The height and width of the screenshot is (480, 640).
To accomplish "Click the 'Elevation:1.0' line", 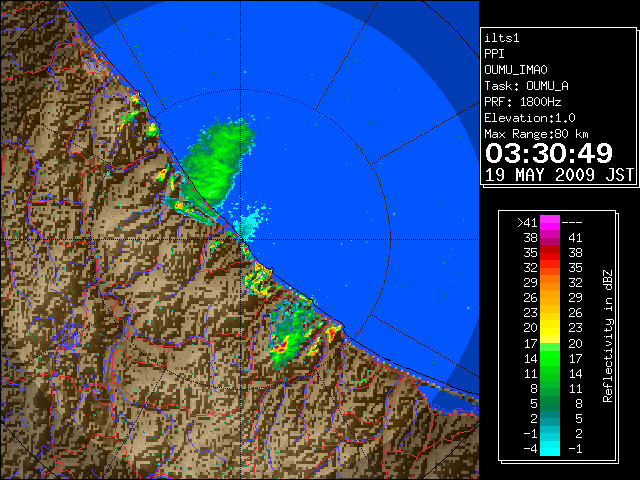I will (x=530, y=118).
